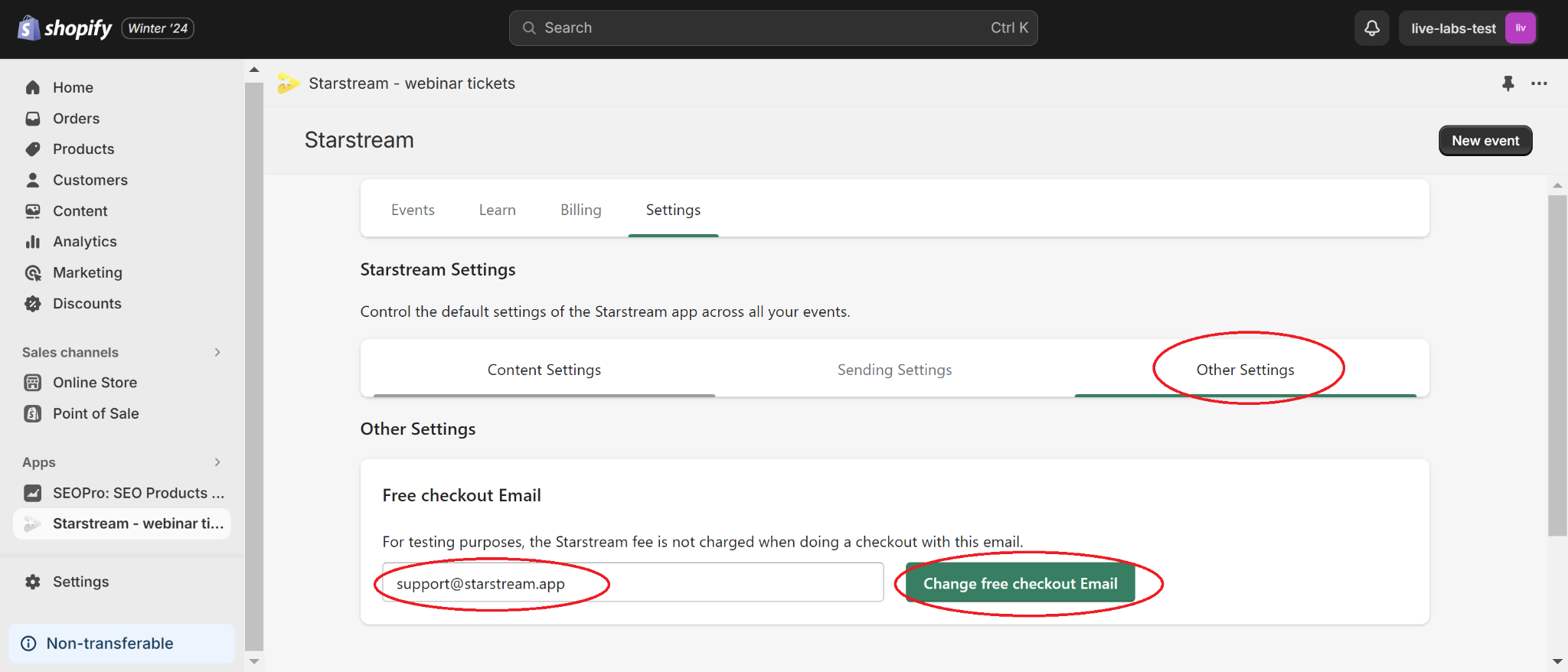Focus the top Search bar
Screen dimensions: 1568x672
pyautogui.click(x=773, y=28)
